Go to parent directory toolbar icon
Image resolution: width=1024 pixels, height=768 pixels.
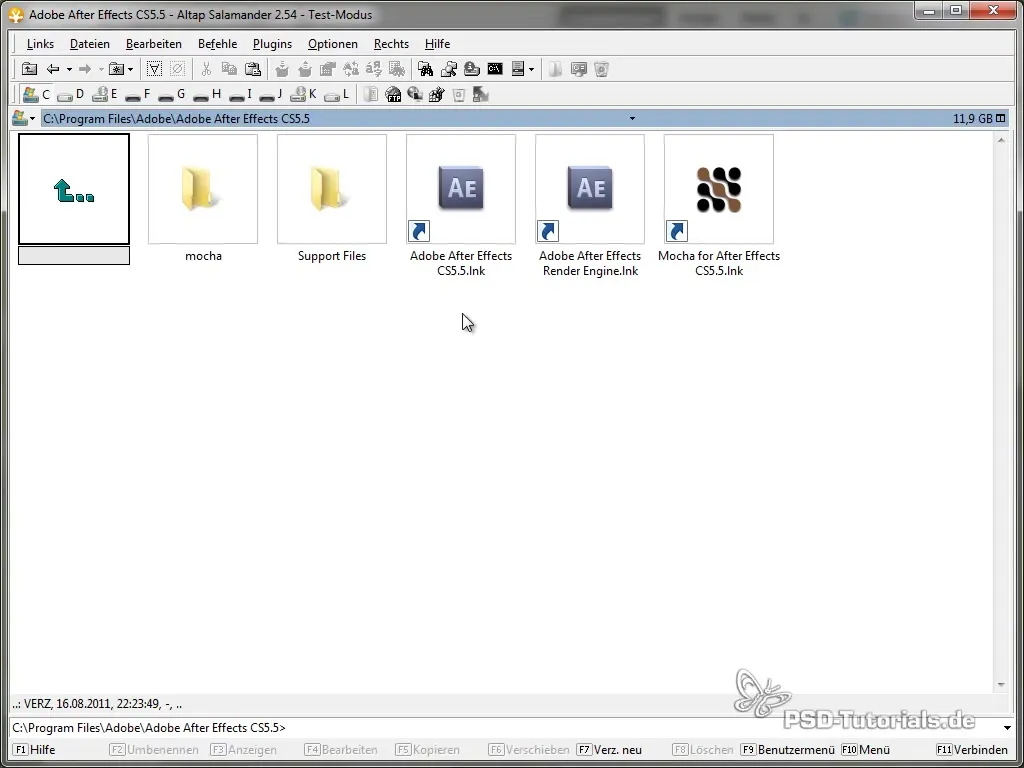pos(29,69)
